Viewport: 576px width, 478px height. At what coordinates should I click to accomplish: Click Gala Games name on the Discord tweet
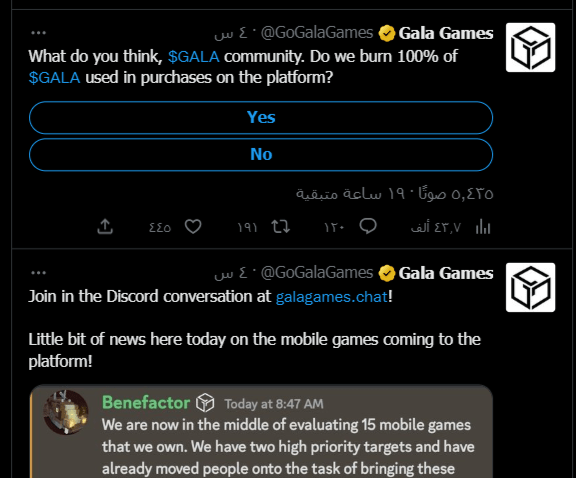click(x=446, y=273)
